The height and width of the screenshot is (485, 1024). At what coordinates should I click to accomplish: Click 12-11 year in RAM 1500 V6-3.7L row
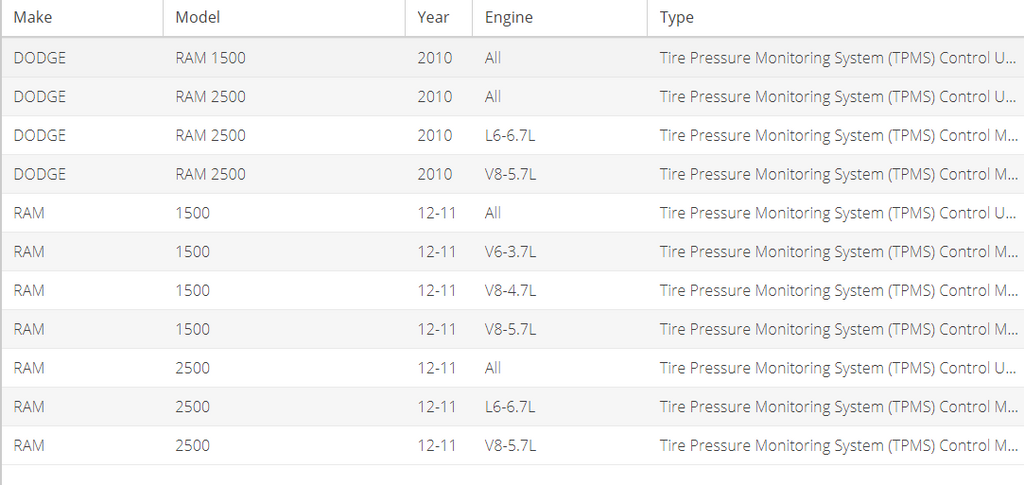437,252
